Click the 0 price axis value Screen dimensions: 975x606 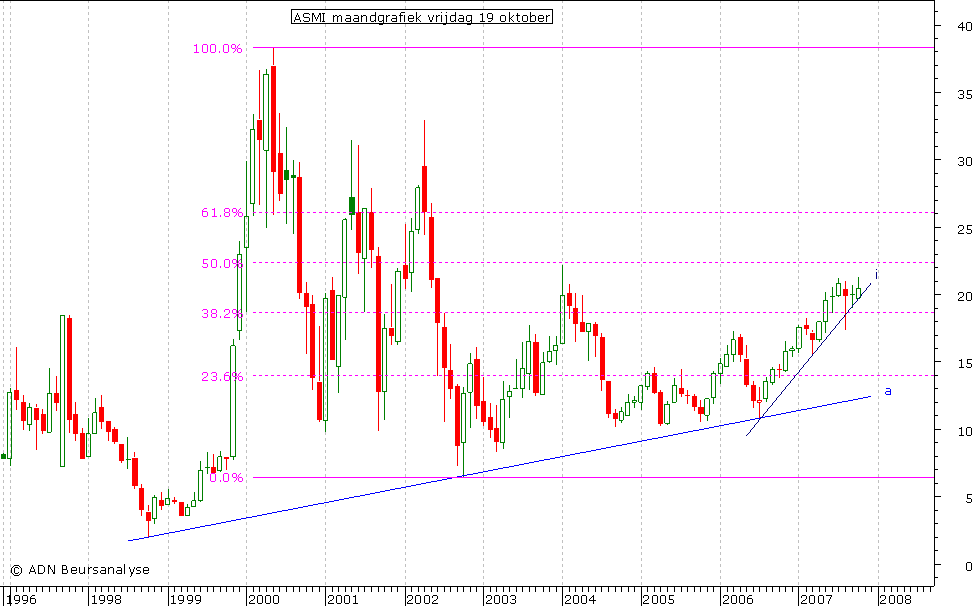click(x=969, y=566)
